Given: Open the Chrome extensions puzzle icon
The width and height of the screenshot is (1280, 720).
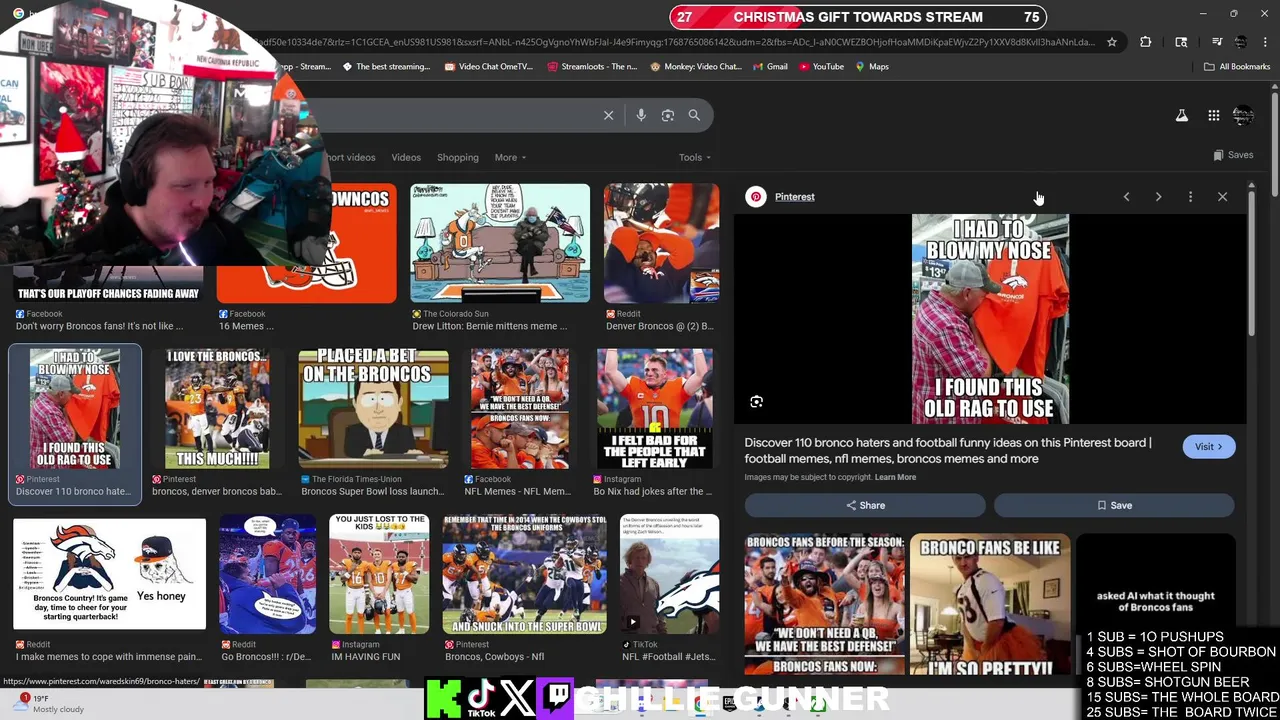Looking at the screenshot, I should coord(1145,42).
